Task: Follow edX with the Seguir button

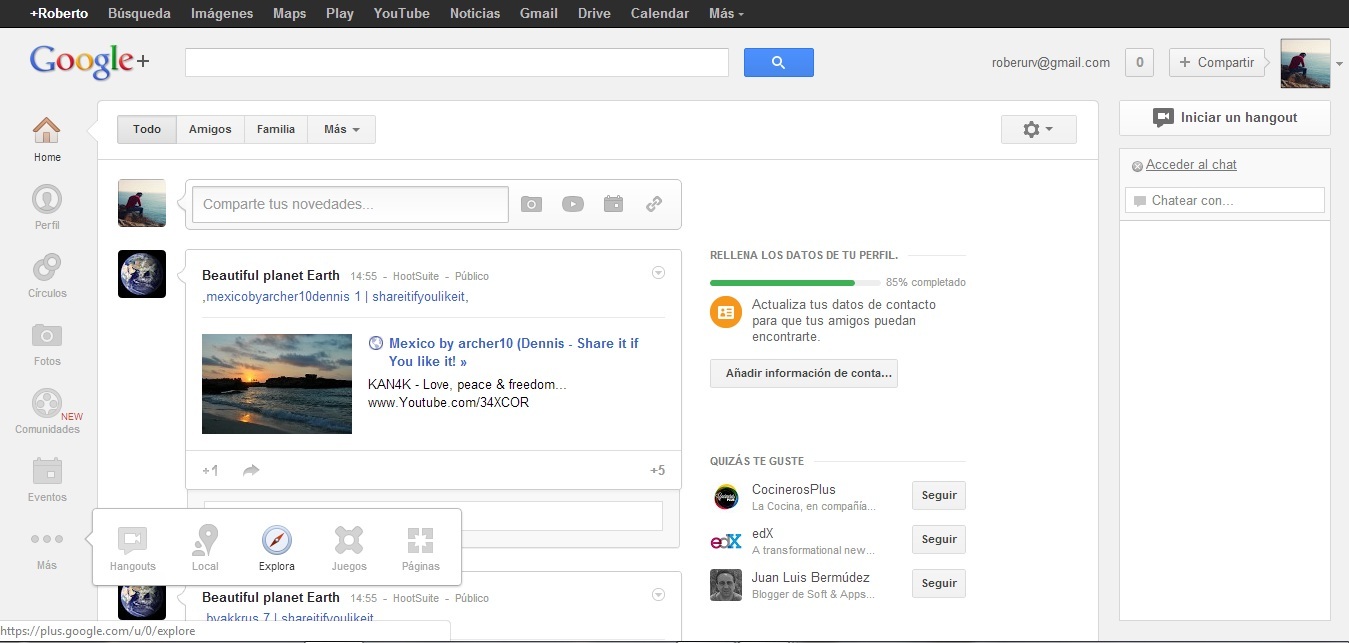Action: pyautogui.click(x=937, y=539)
